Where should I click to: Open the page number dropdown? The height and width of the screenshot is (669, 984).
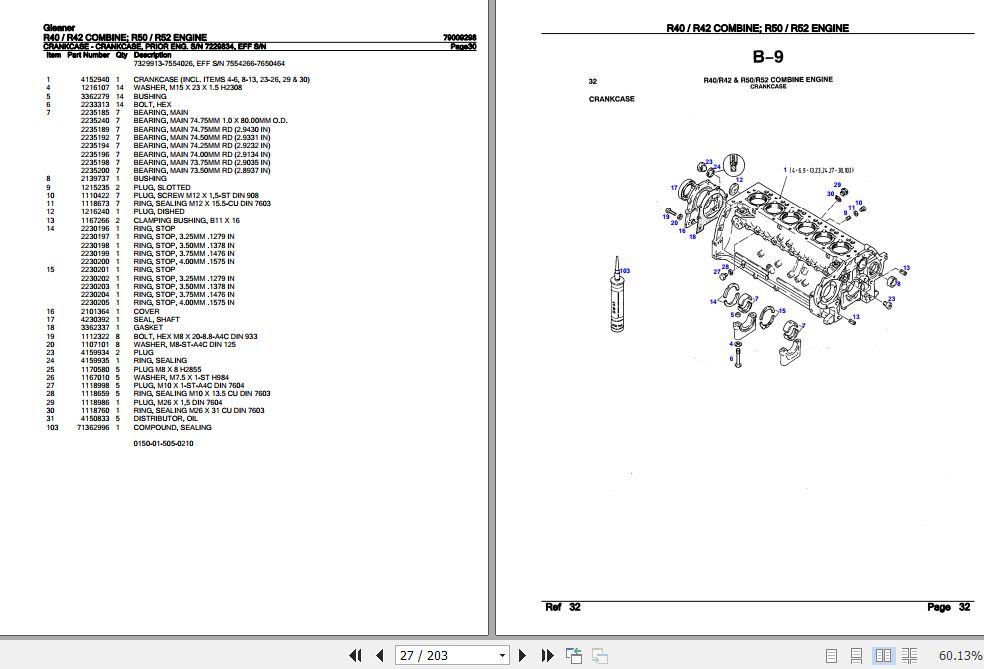(500, 655)
